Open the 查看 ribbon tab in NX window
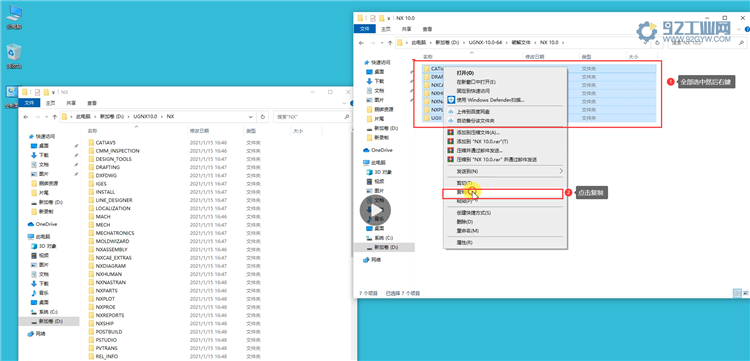Image resolution: width=750 pixels, height=361 pixels. 92,103
